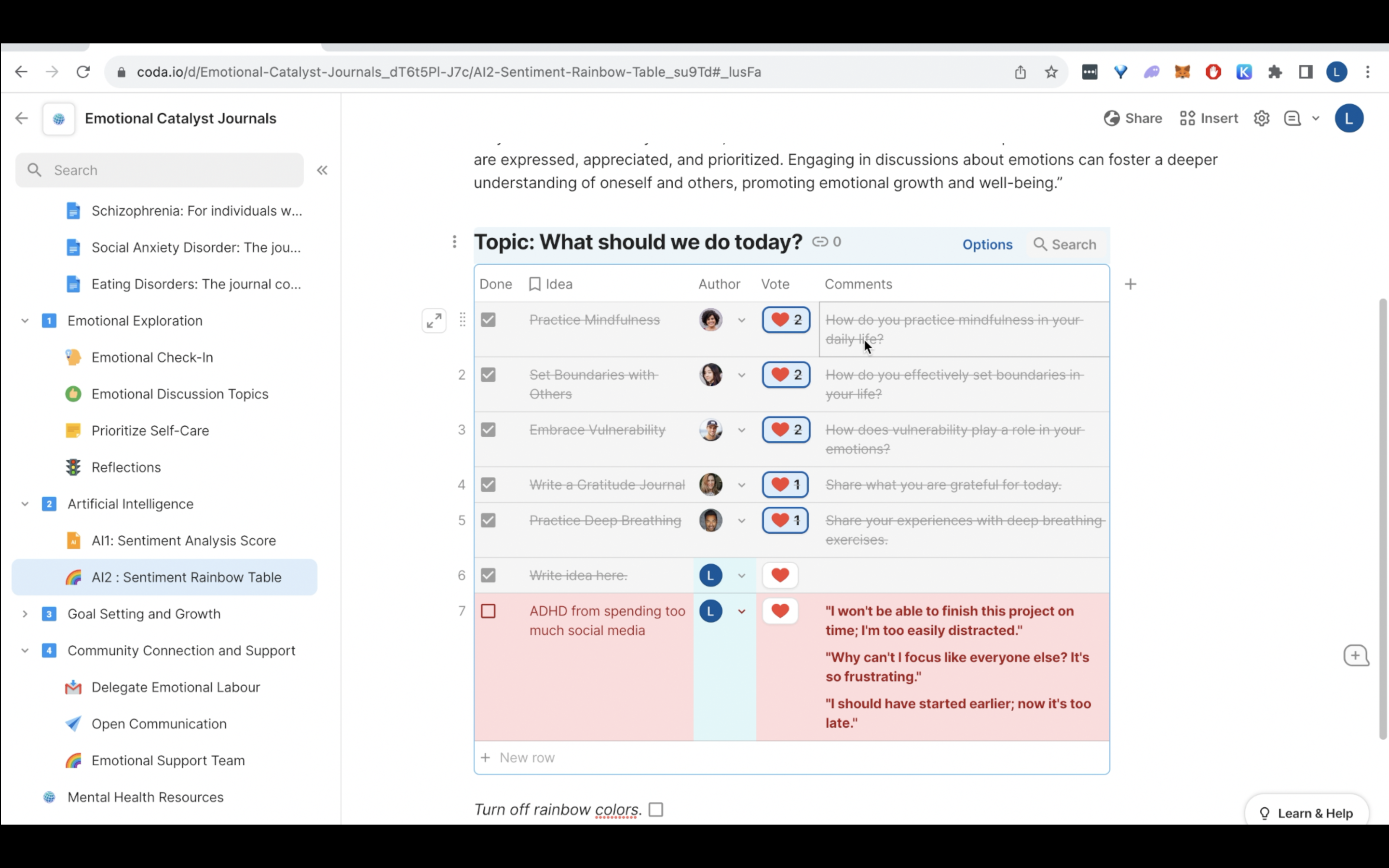The width and height of the screenshot is (1389, 868).
Task: Open doc settings gear icon
Action: click(x=1261, y=118)
